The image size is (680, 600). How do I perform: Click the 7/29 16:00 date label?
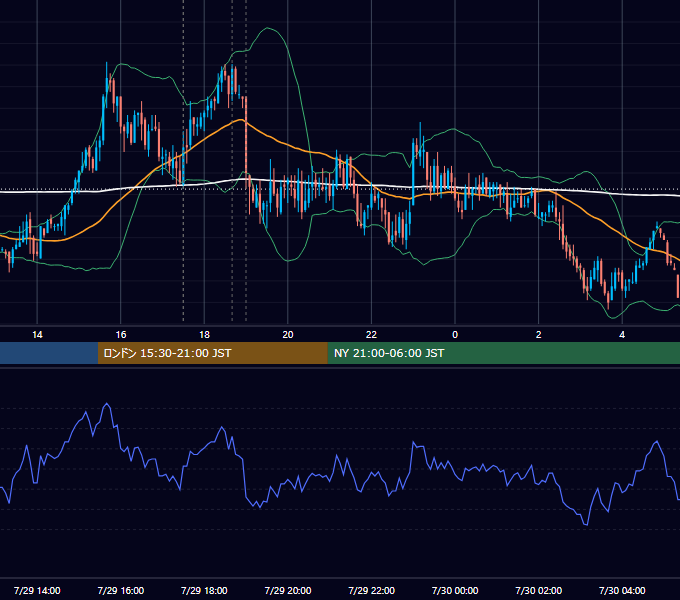click(x=121, y=590)
